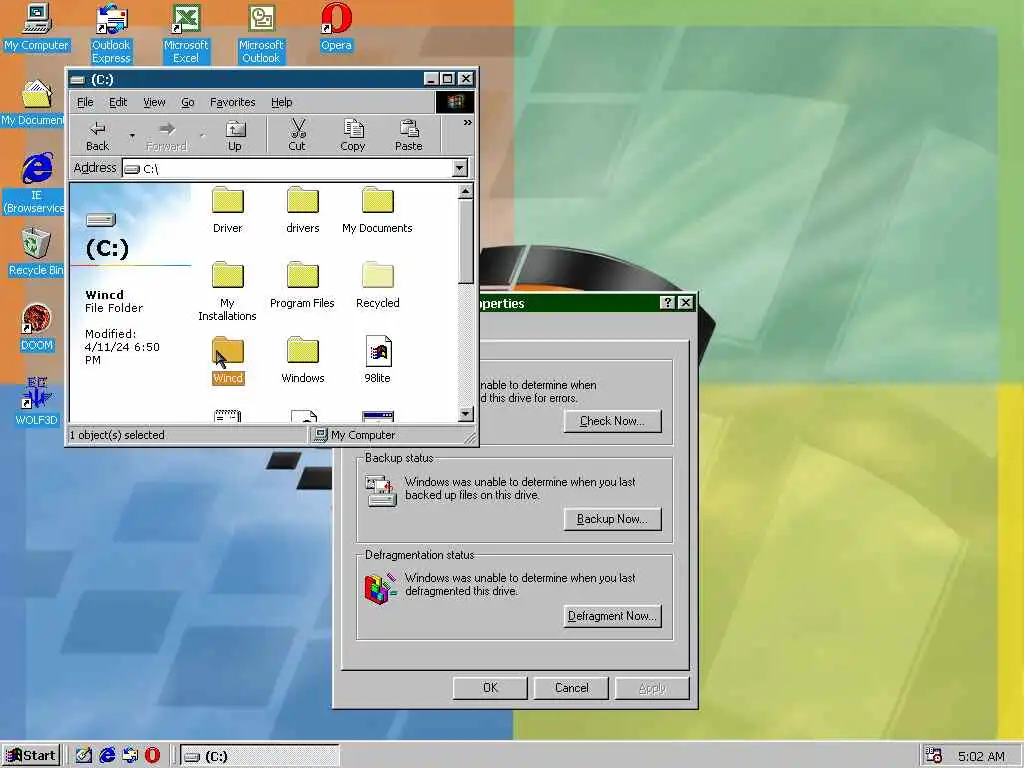Select the lowercase drivers folder

[x=302, y=210]
